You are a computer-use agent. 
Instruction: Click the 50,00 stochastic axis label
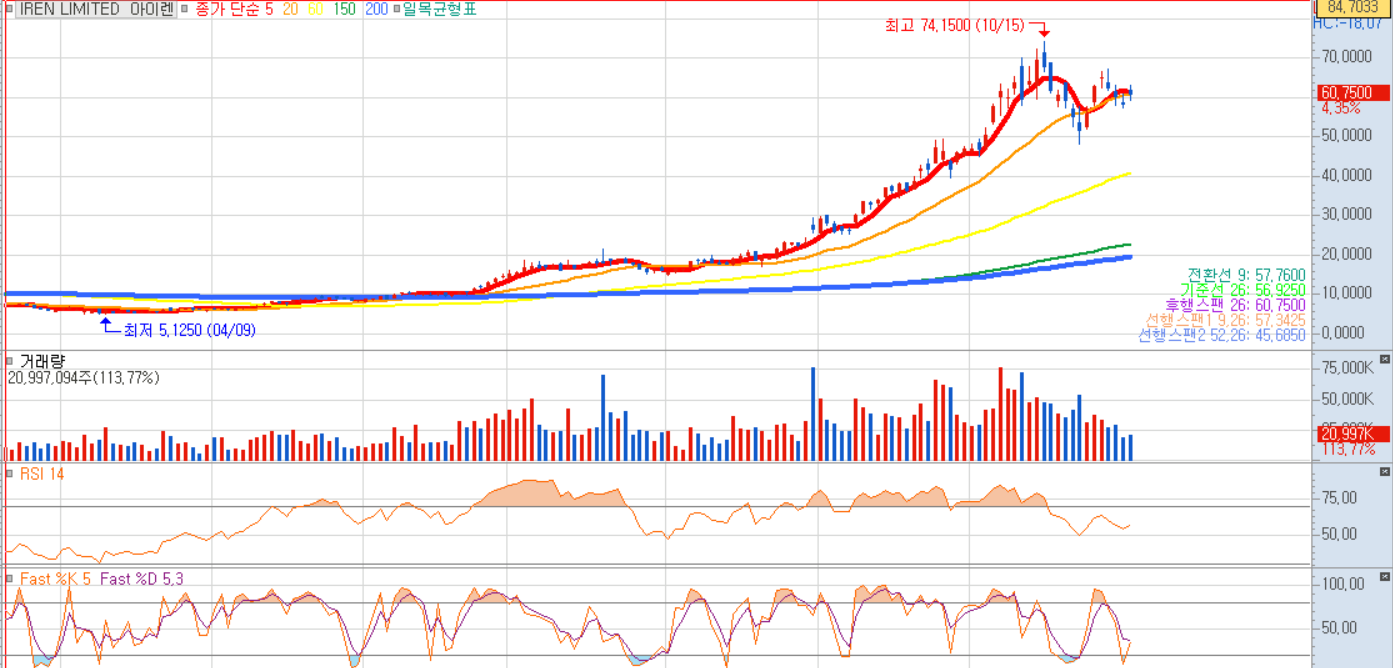point(1340,628)
